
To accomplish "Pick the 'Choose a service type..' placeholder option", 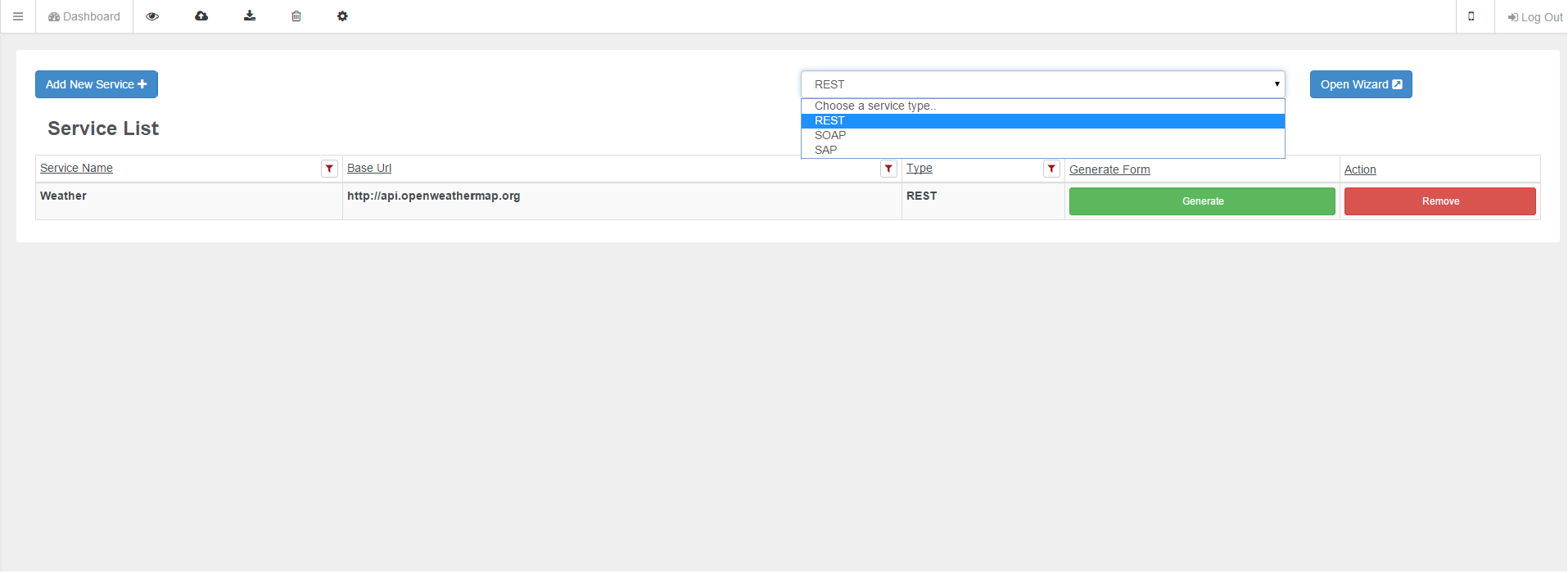I will coord(874,106).
